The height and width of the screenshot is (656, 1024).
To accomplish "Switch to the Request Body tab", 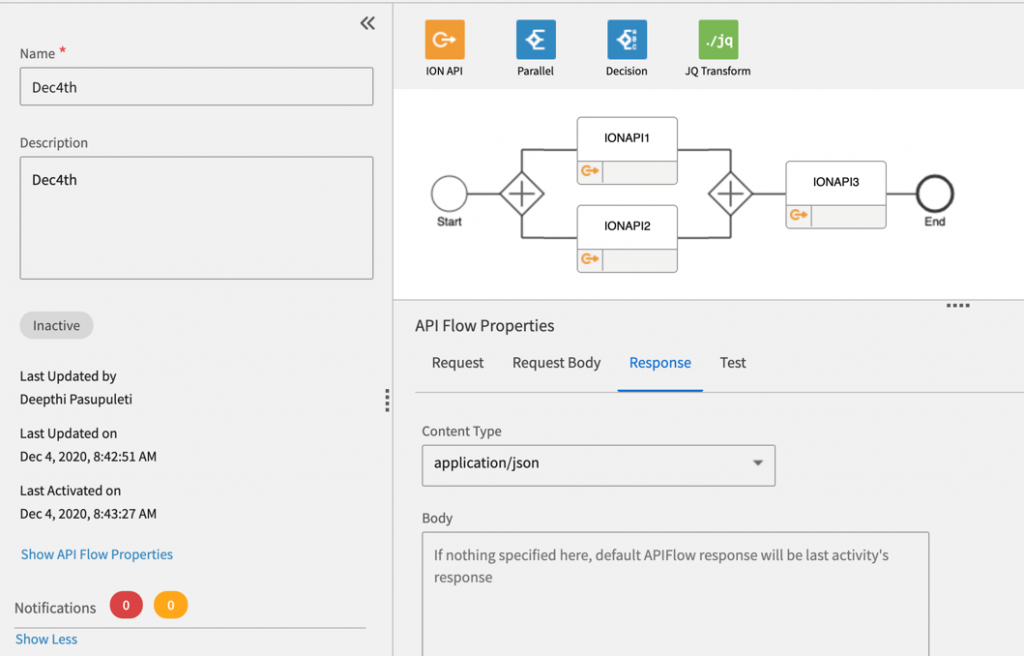I will 556,363.
